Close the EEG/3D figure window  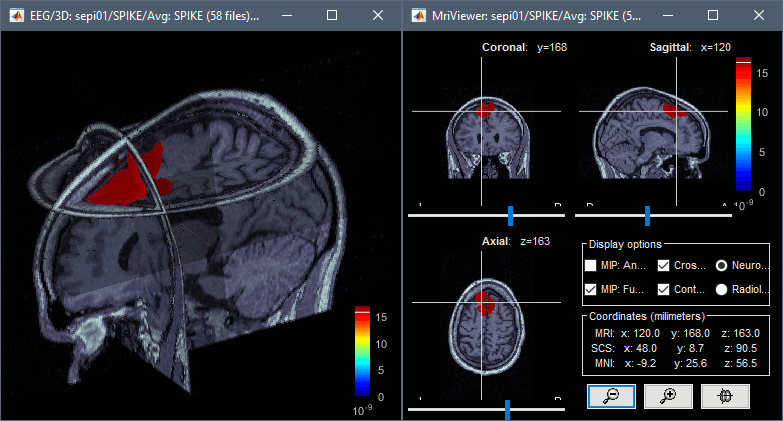(x=377, y=17)
